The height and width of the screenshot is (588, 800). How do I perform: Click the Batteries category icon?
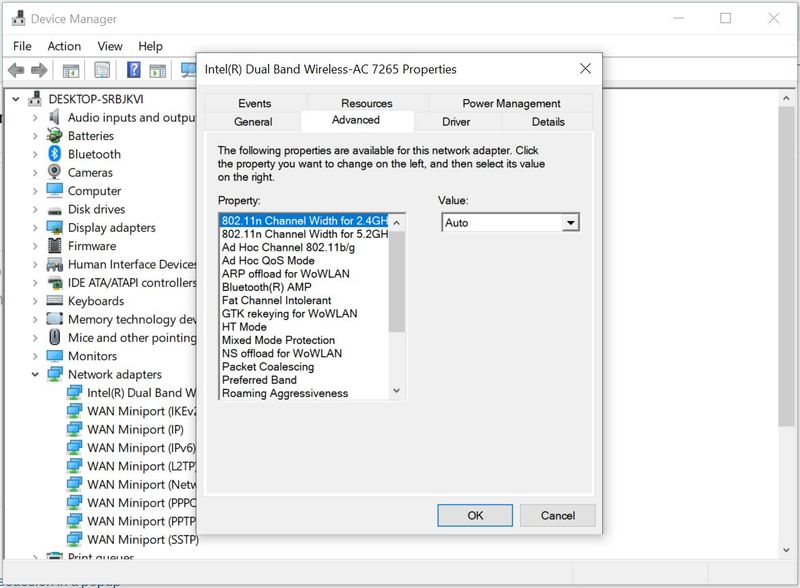56,136
